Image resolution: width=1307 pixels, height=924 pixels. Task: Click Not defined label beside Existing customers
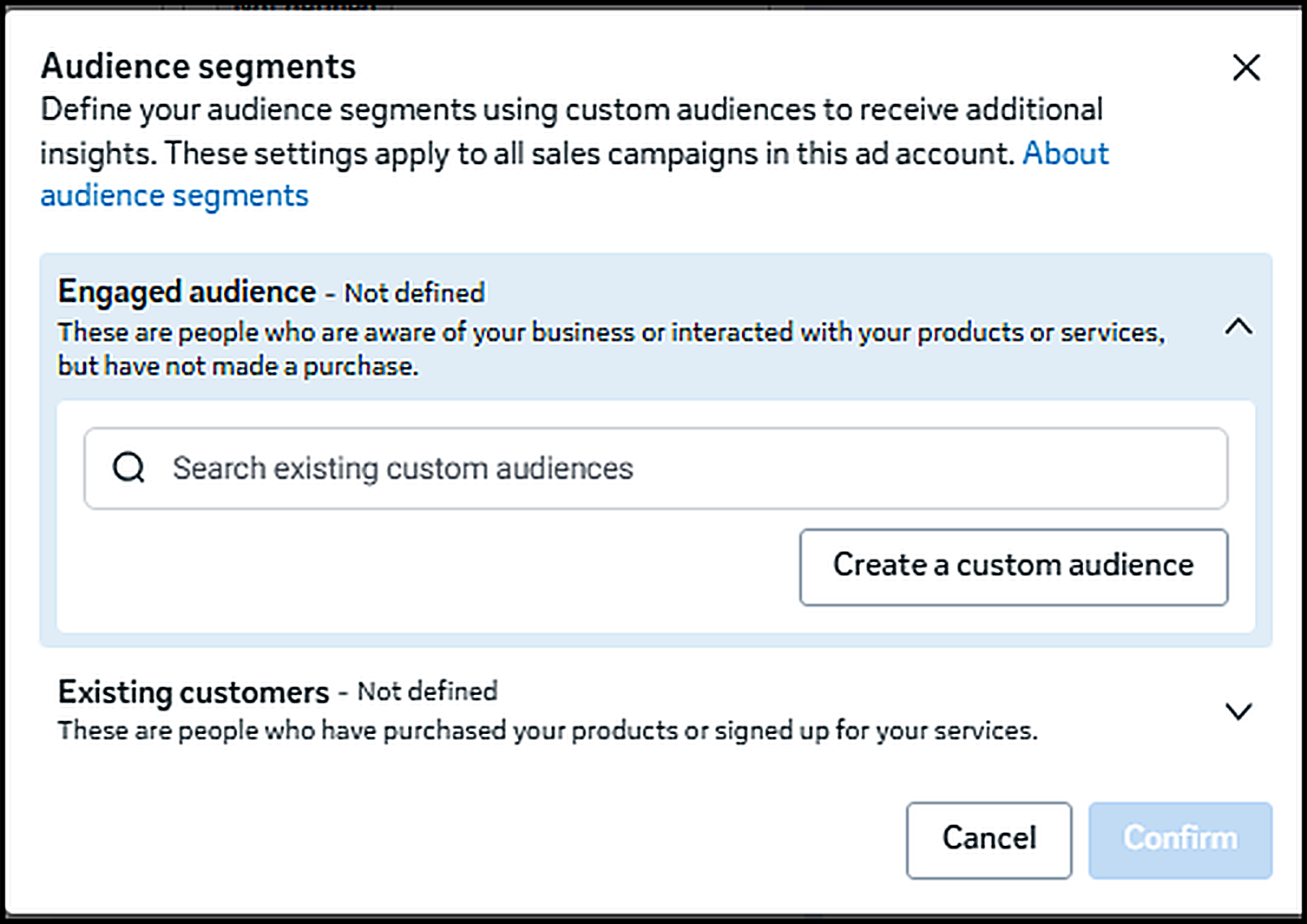(428, 691)
